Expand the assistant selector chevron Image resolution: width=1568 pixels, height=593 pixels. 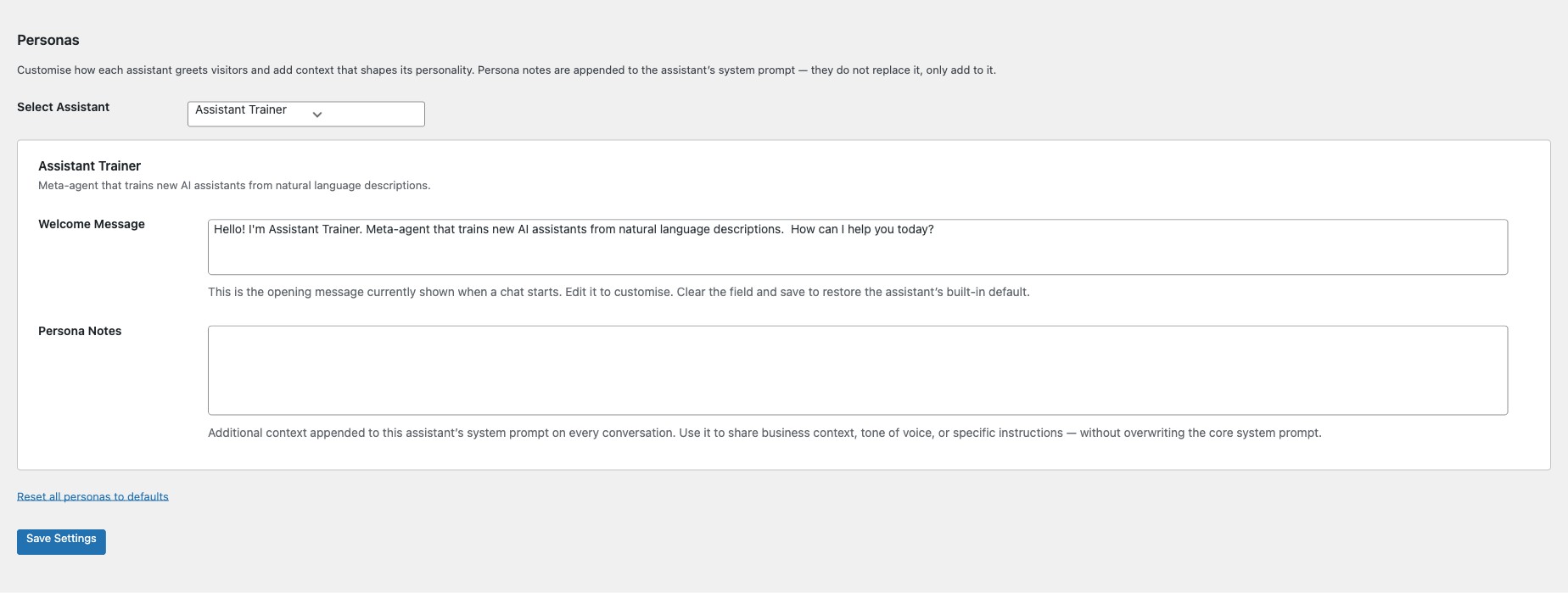(316, 114)
